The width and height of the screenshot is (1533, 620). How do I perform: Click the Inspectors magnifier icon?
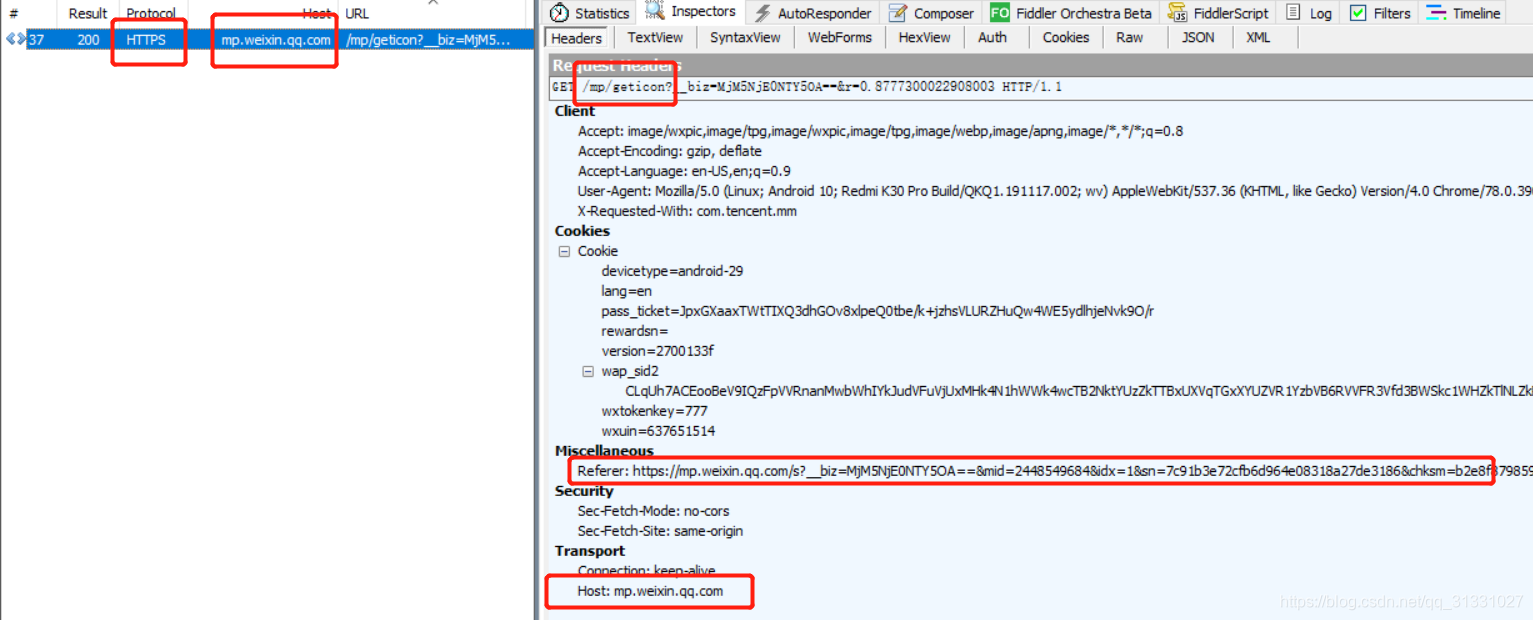[655, 11]
